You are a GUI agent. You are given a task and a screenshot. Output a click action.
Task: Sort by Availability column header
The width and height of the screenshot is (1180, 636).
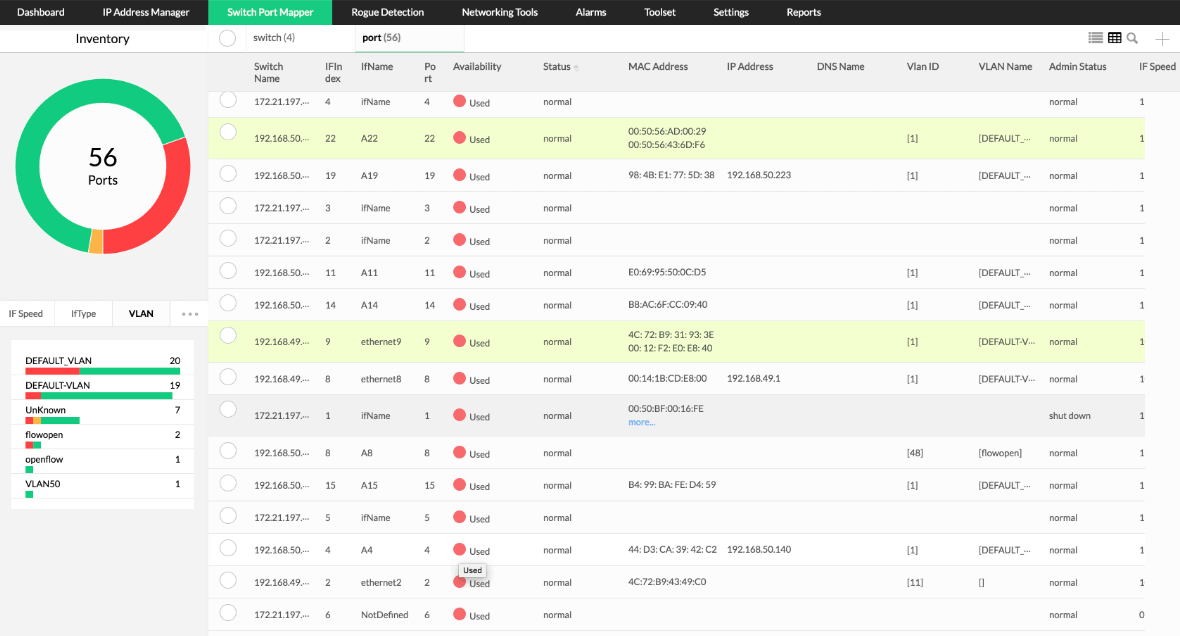point(477,66)
